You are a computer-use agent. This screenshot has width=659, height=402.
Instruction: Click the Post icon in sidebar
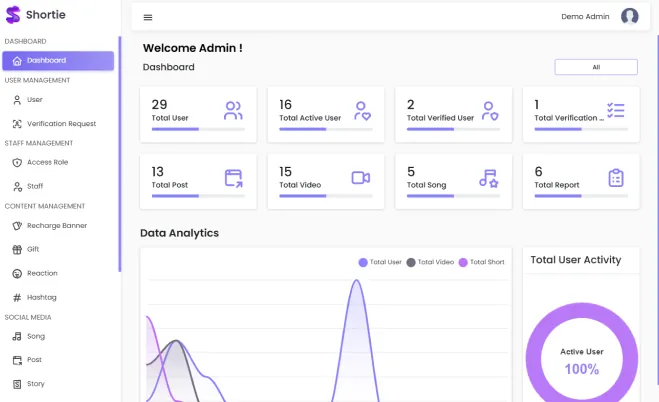click(17, 360)
